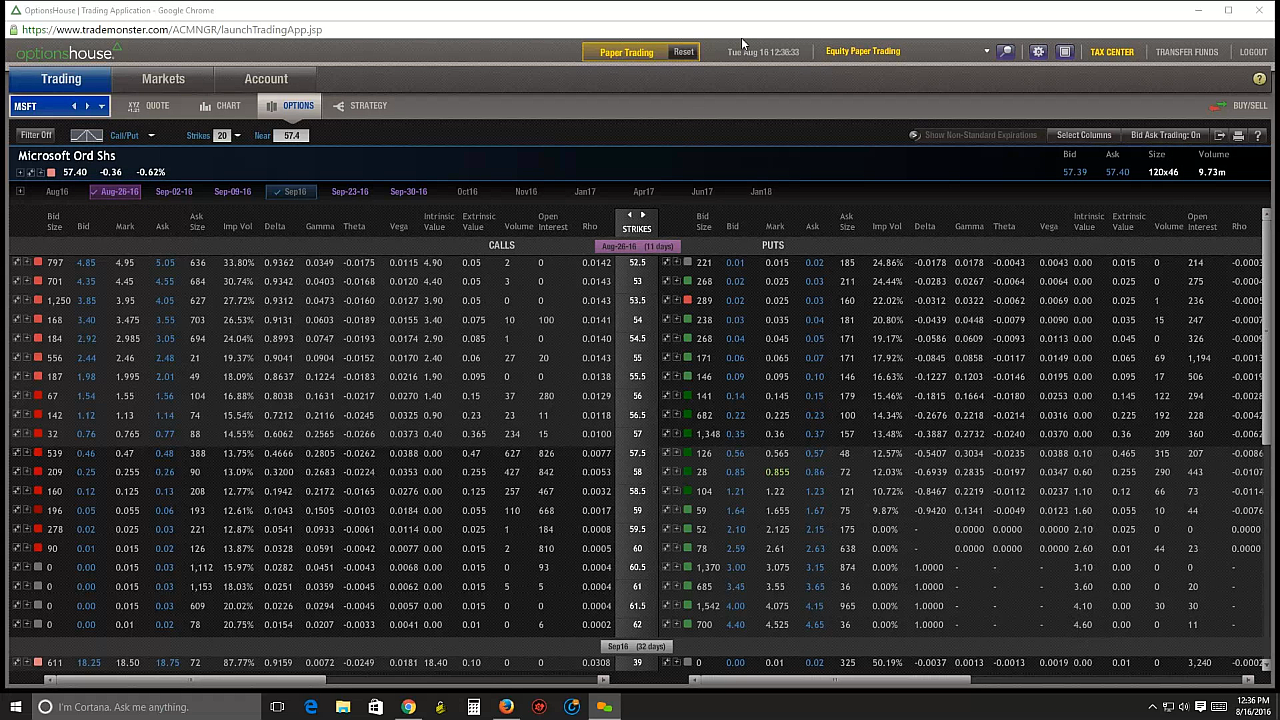This screenshot has width=1280, height=720.
Task: Print the option chain with printer icon
Action: (x=1238, y=135)
